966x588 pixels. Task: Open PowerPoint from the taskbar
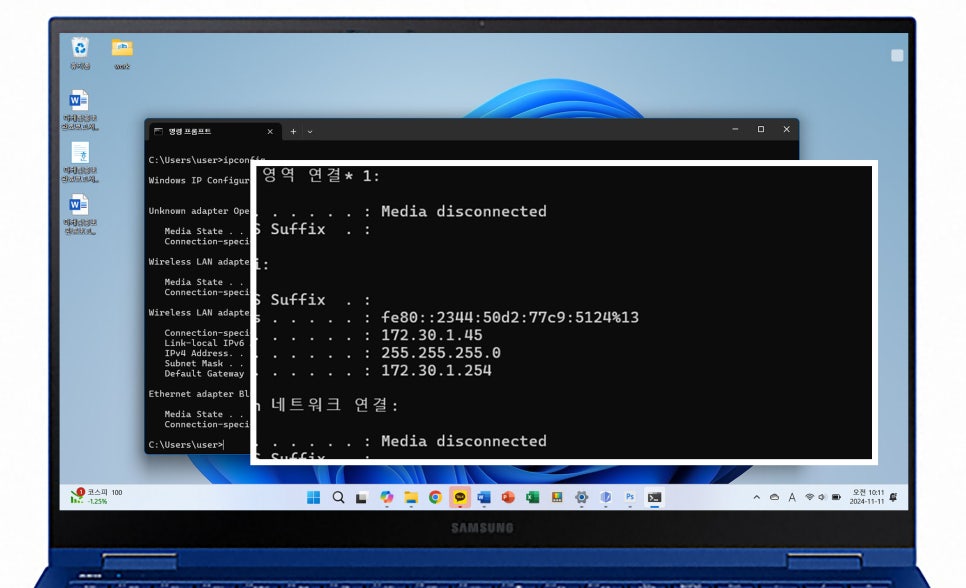point(508,497)
